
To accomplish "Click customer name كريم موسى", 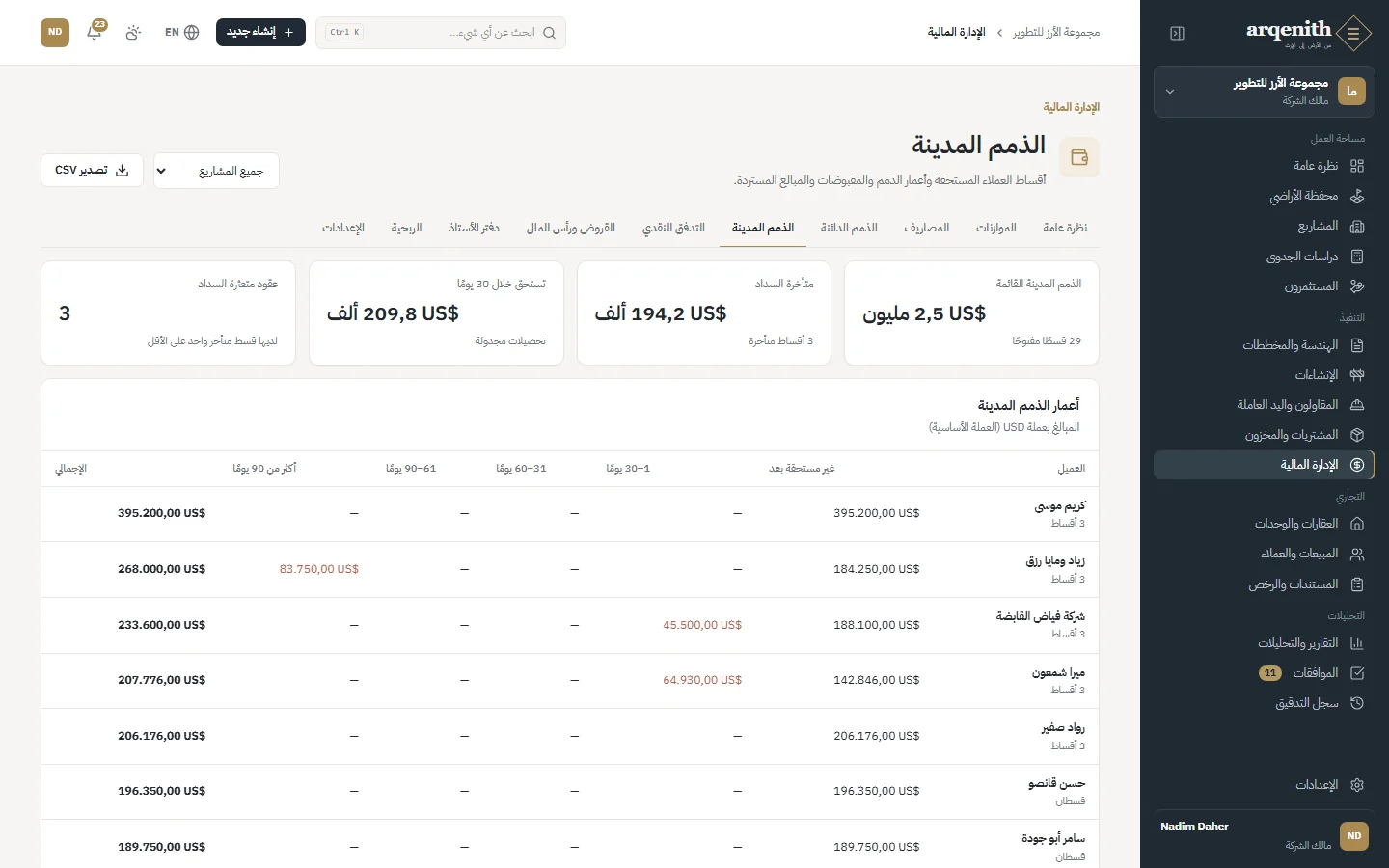I will 1060,506.
